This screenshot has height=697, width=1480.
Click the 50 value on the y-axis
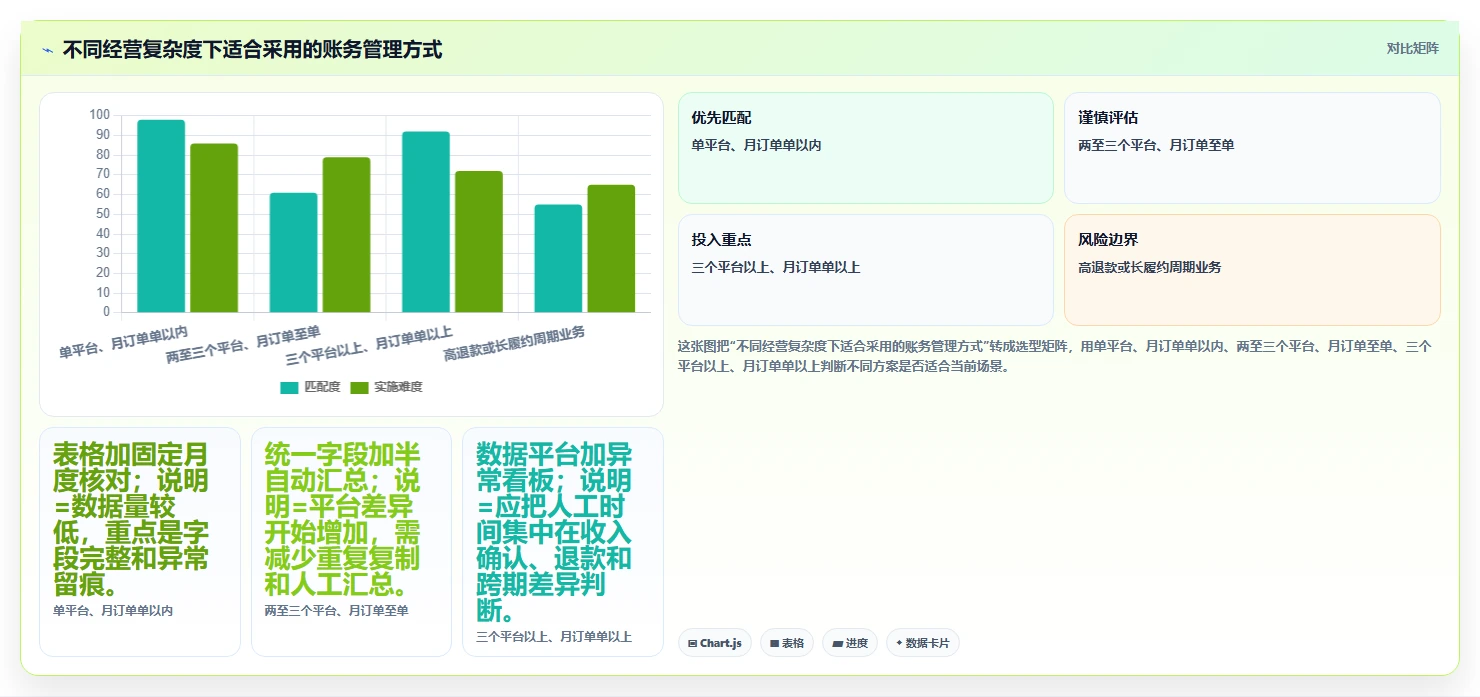(x=103, y=213)
